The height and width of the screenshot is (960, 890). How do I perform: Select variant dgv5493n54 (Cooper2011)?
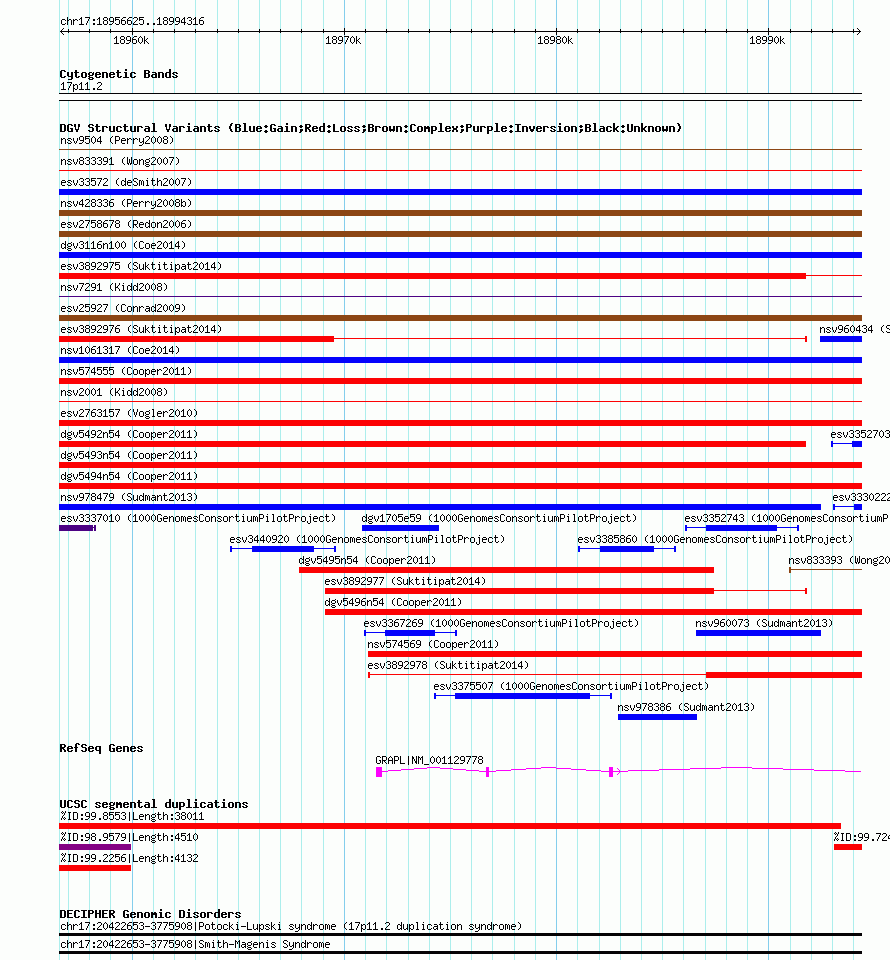(x=129, y=455)
